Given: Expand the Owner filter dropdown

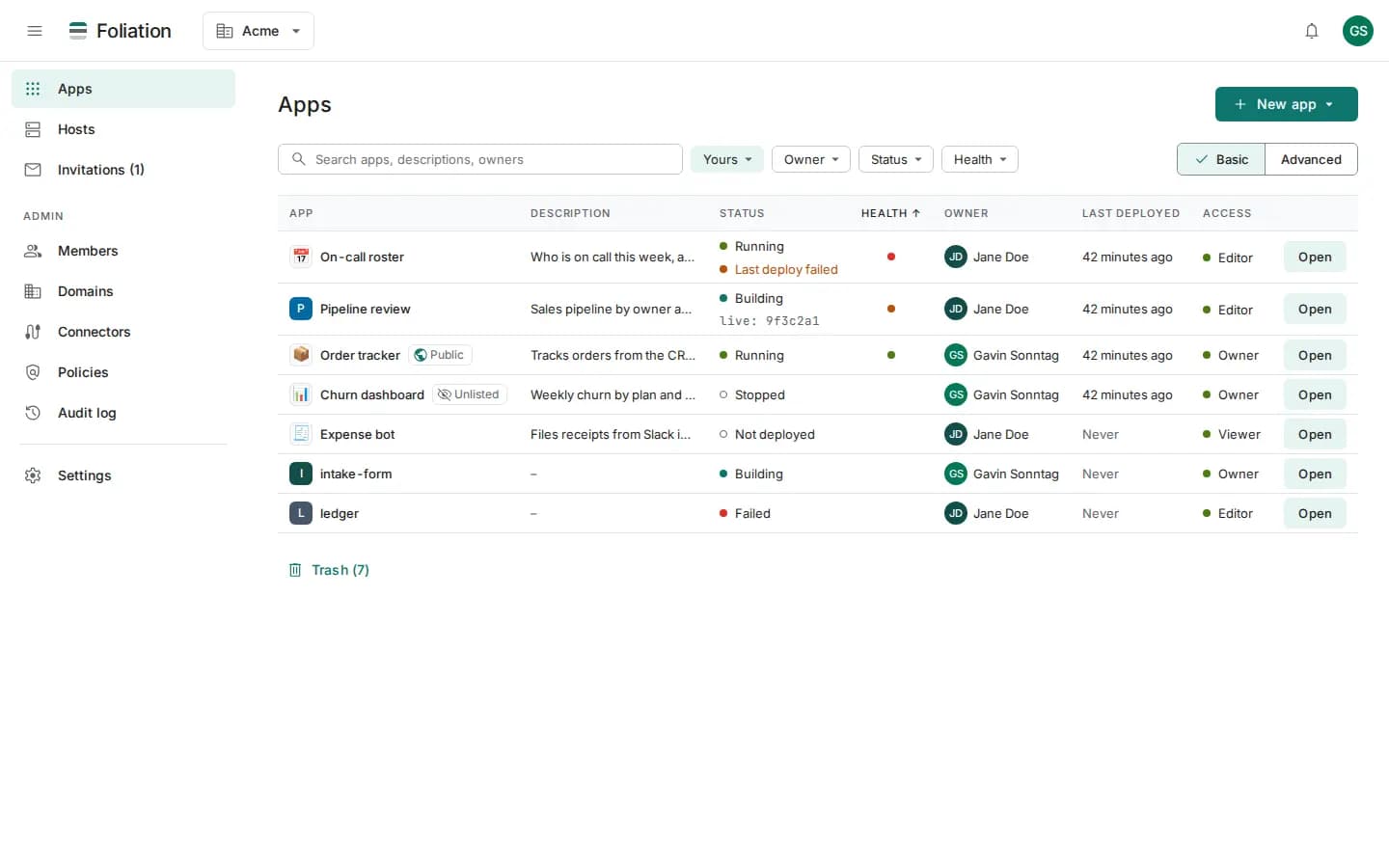Looking at the screenshot, I should click(x=811, y=159).
